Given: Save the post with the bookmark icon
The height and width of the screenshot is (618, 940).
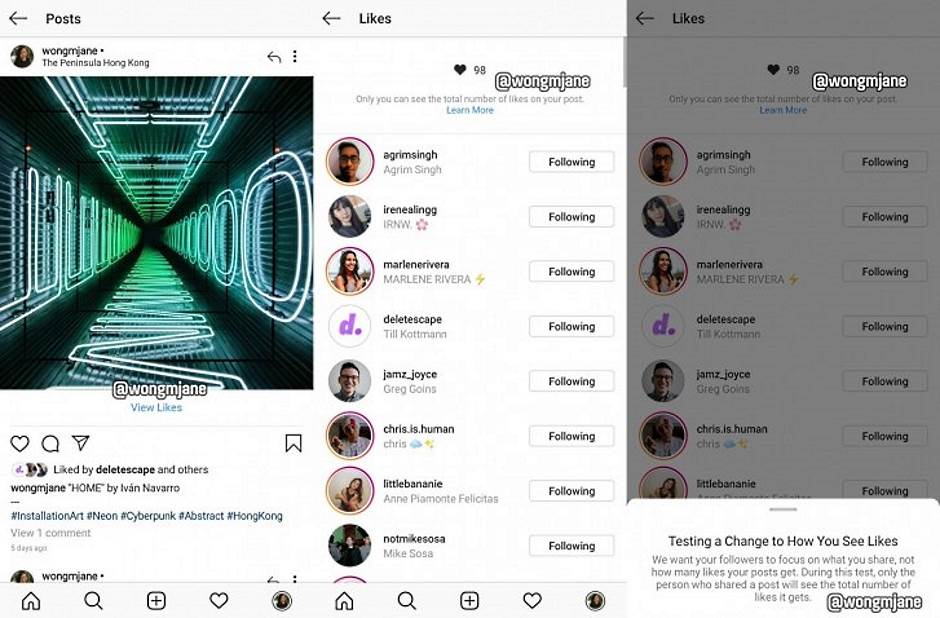Looking at the screenshot, I should coord(293,443).
